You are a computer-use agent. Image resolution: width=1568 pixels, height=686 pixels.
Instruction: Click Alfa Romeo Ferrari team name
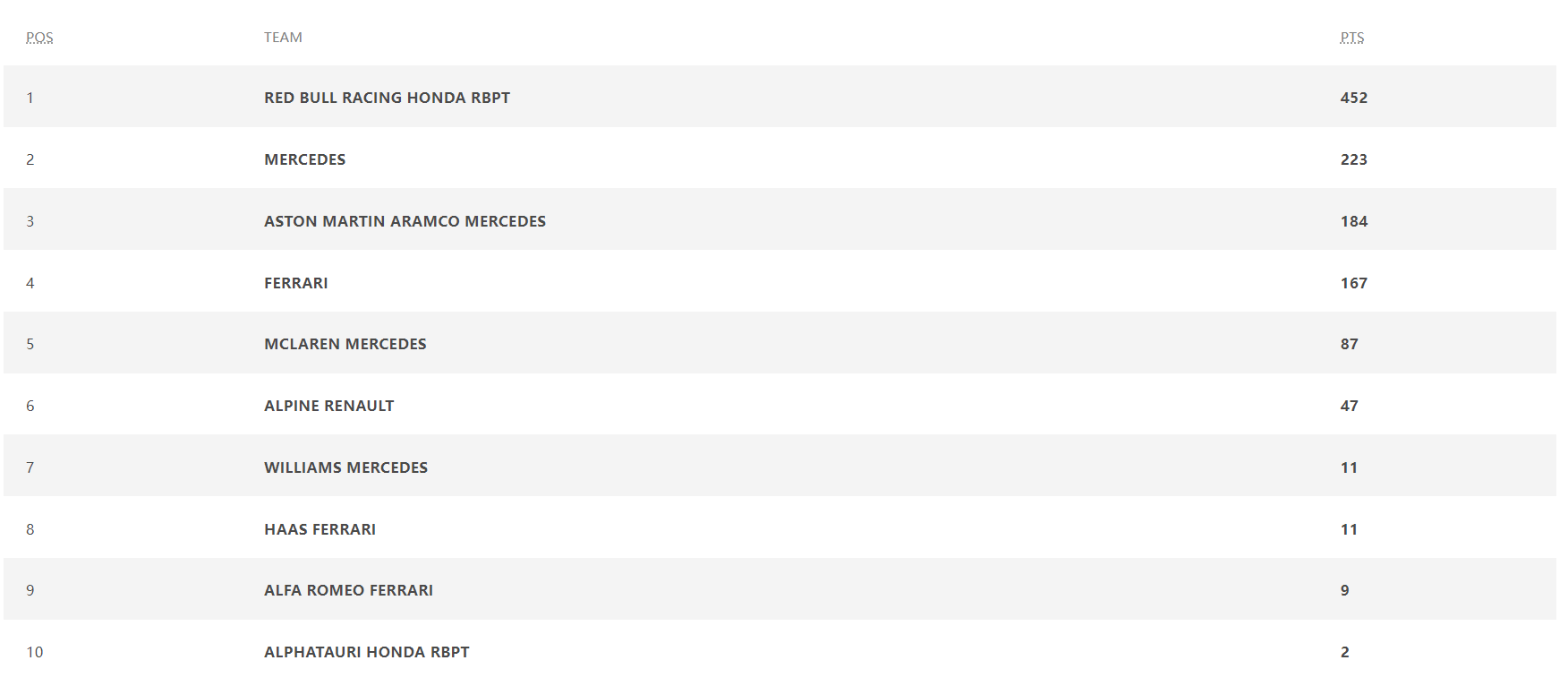[348, 590]
